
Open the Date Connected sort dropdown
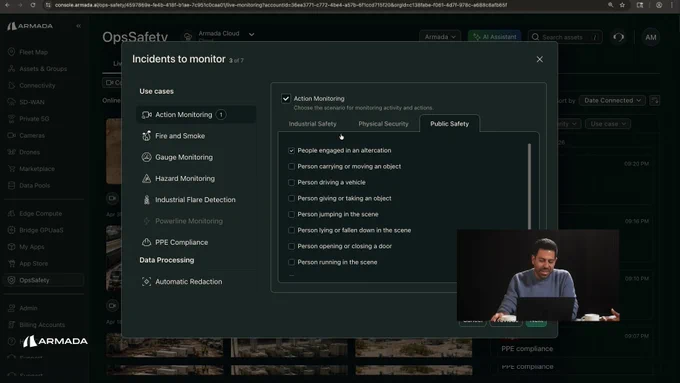[x=612, y=100]
